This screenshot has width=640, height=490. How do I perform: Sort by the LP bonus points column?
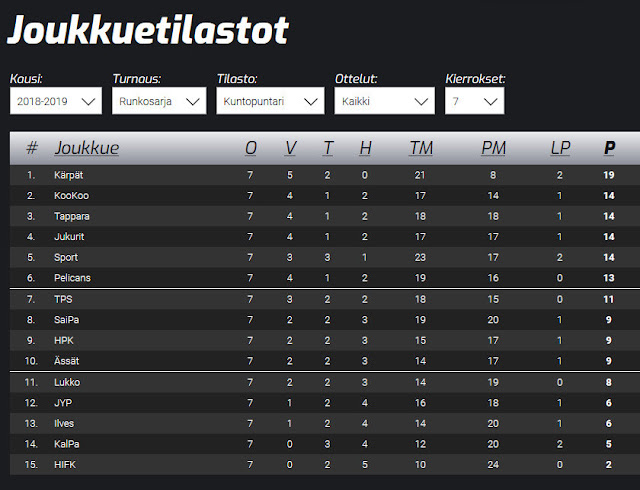[560, 148]
